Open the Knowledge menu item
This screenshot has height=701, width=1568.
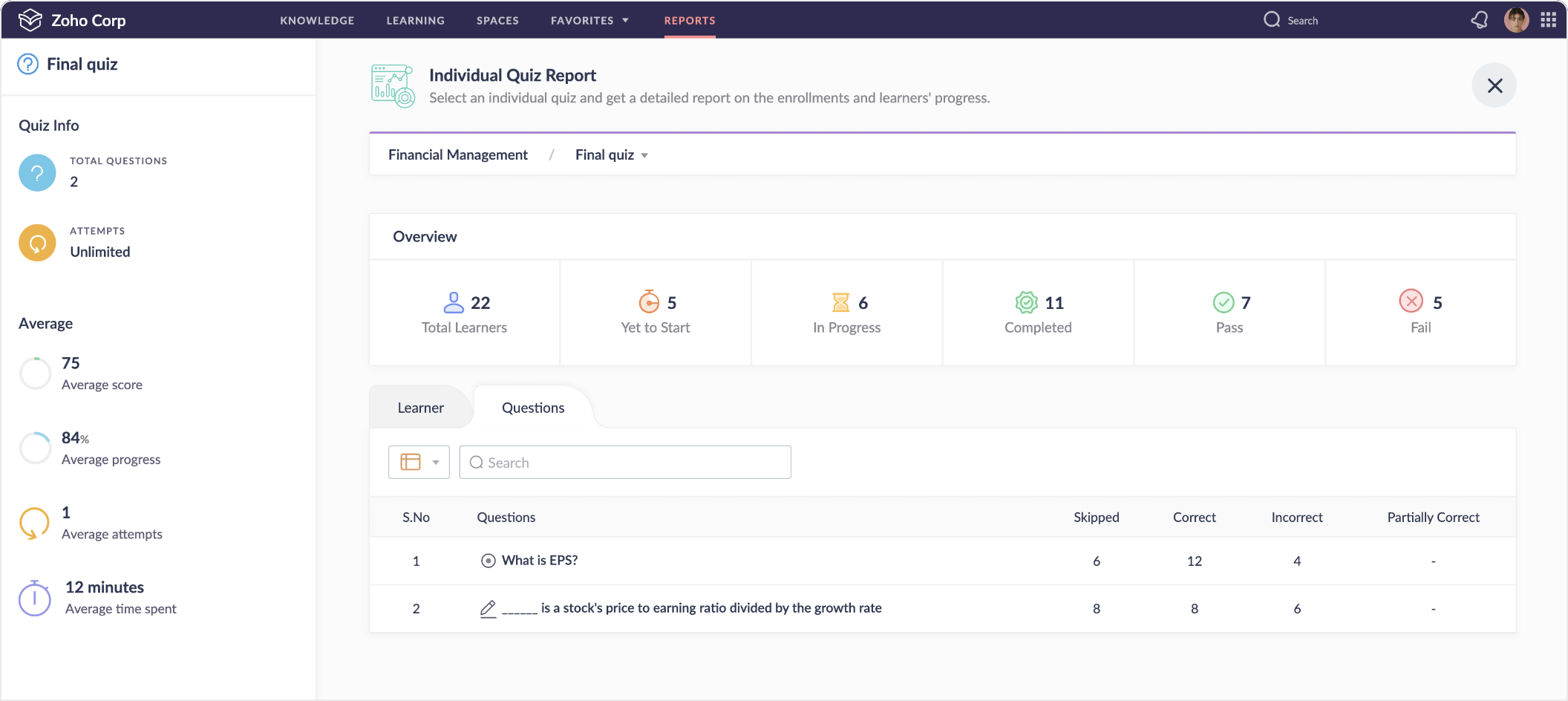click(x=317, y=20)
